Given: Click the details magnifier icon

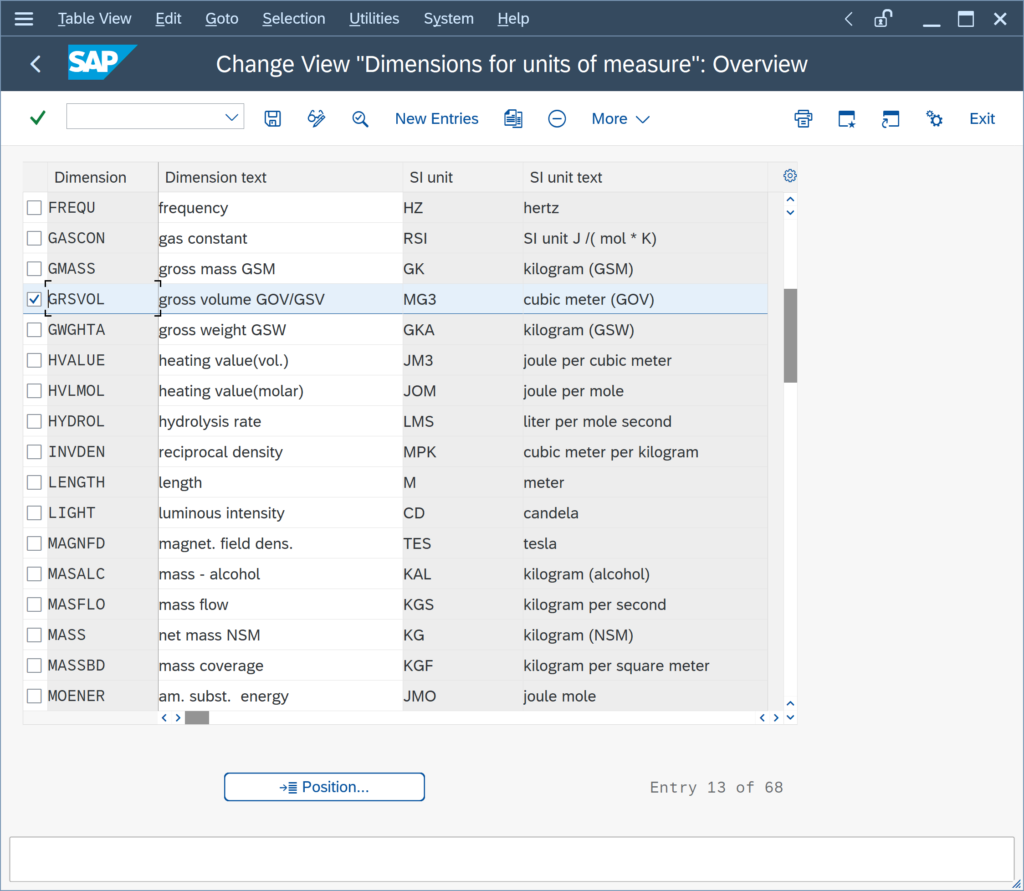Looking at the screenshot, I should (360, 118).
